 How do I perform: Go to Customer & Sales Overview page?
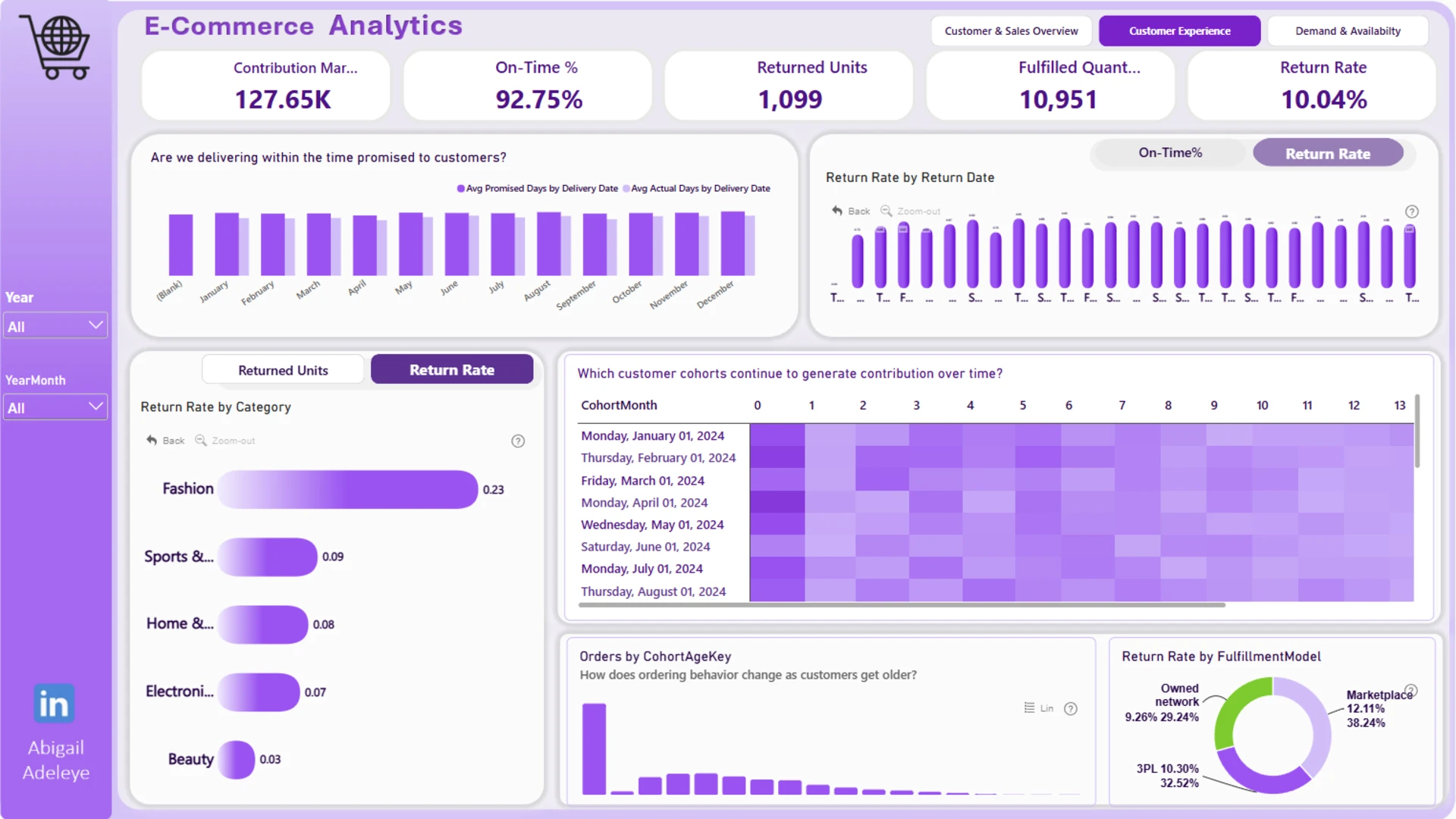pos(1011,31)
